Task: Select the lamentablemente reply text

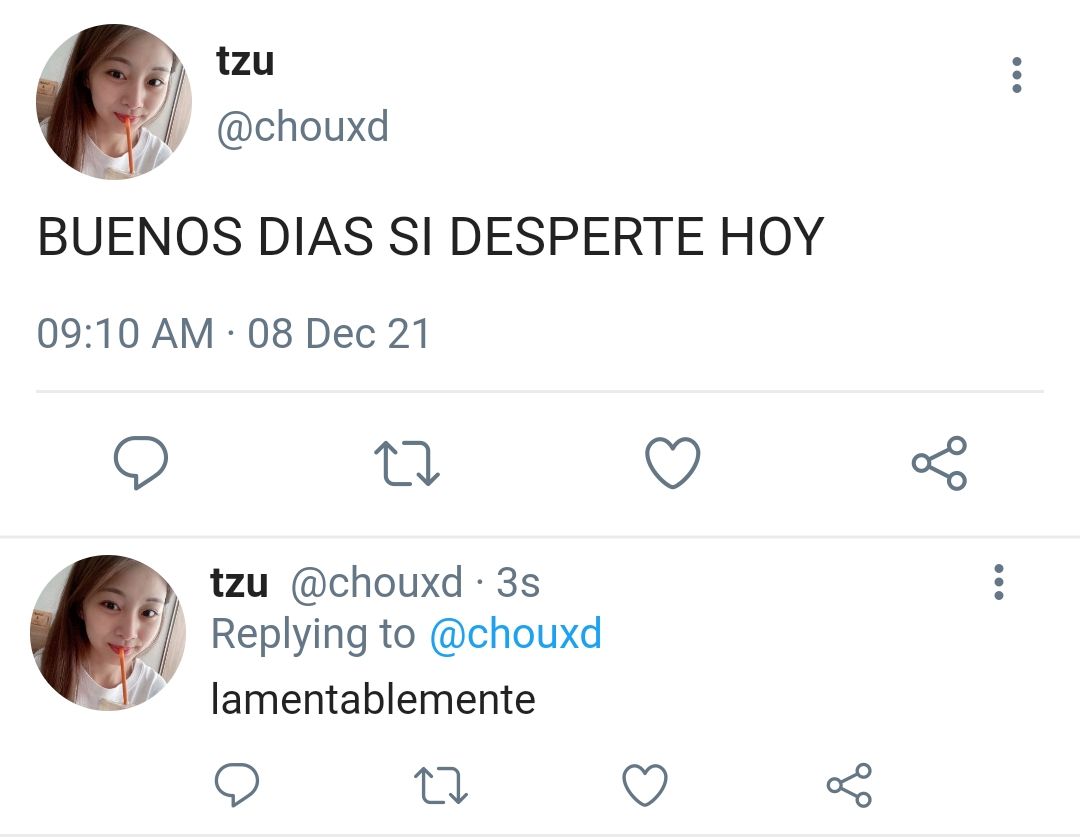Action: [373, 699]
